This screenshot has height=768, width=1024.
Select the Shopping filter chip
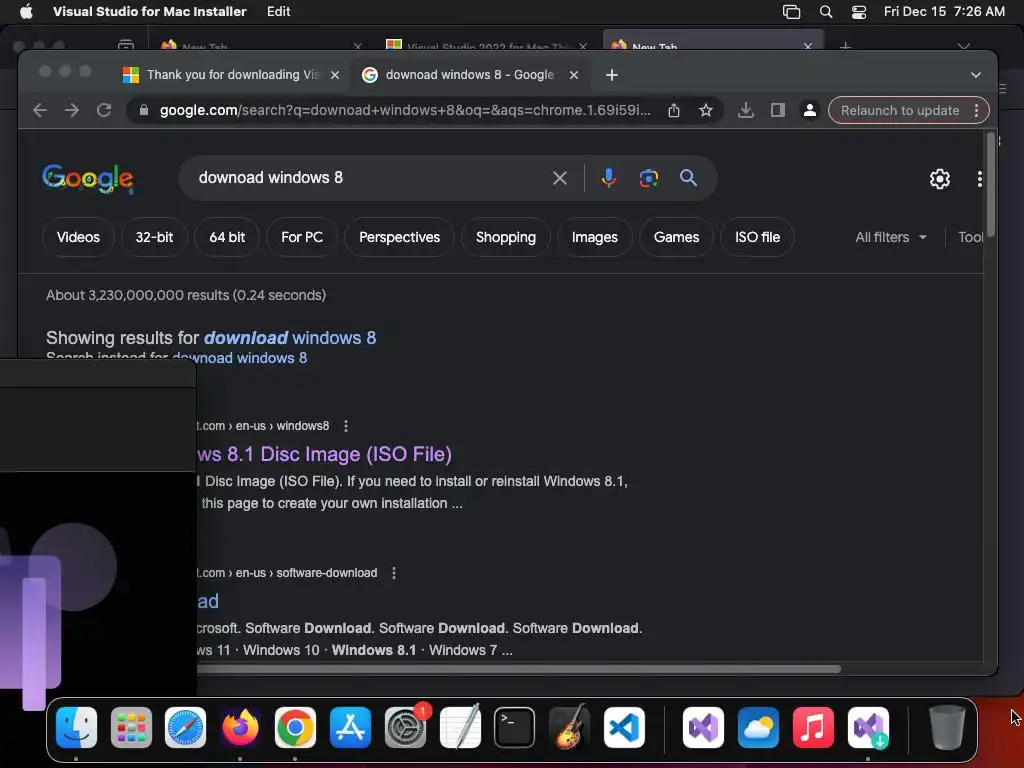coord(506,237)
